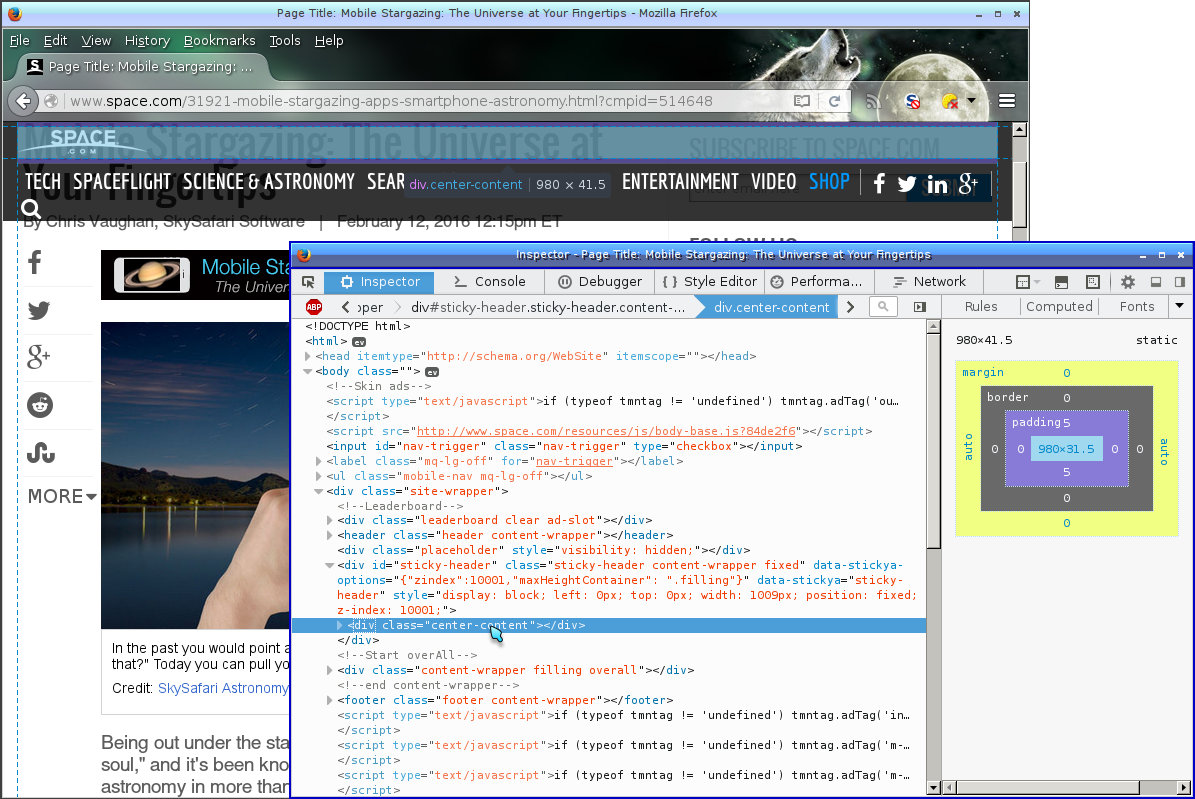Expand the footer content-wrapper node

(329, 700)
